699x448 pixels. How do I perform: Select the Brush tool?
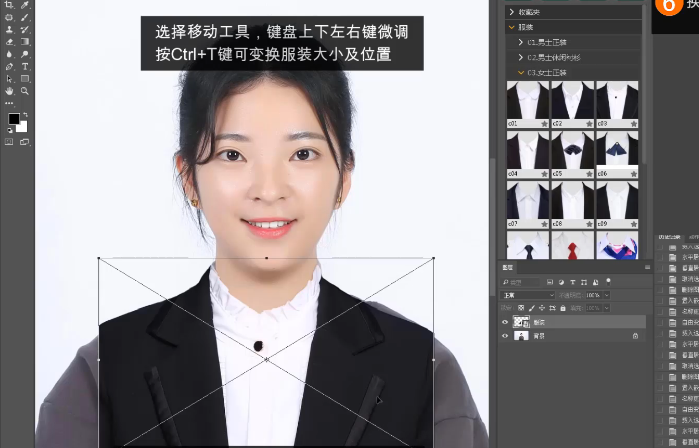click(25, 17)
